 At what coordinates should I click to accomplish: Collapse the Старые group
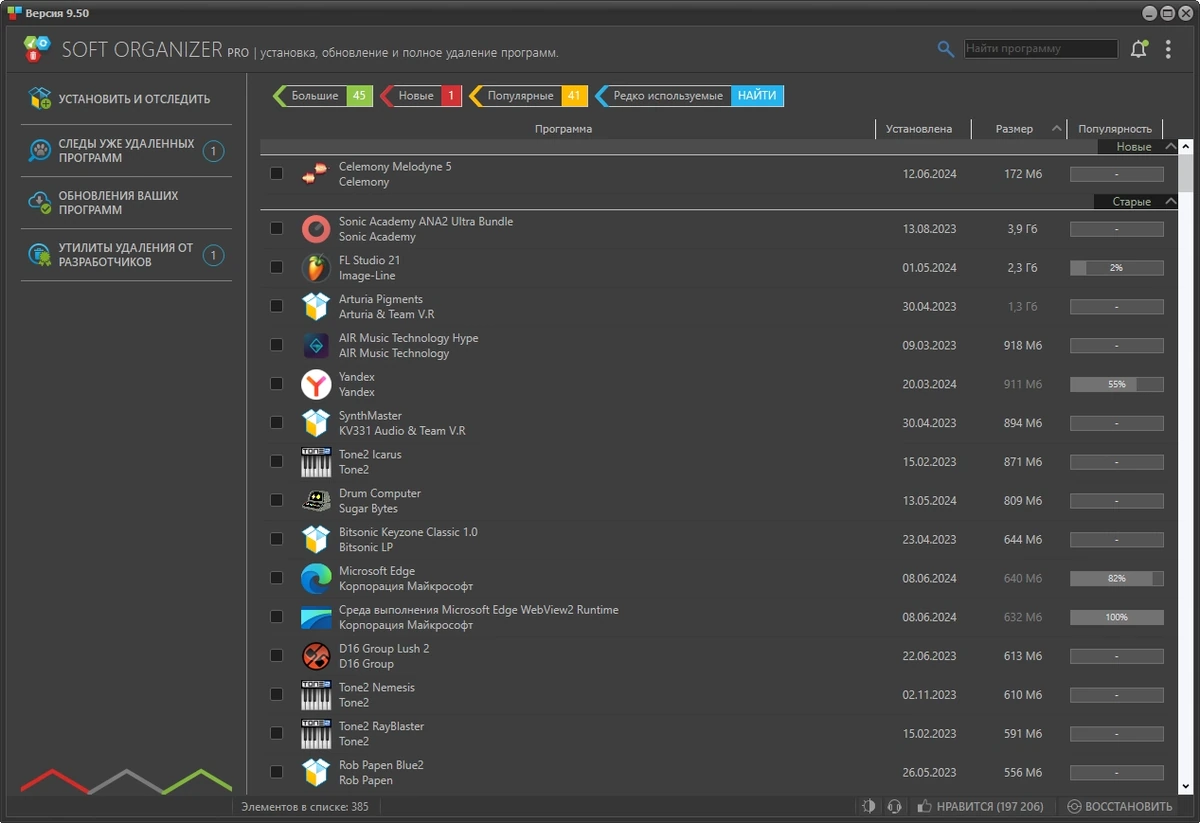tap(1170, 202)
